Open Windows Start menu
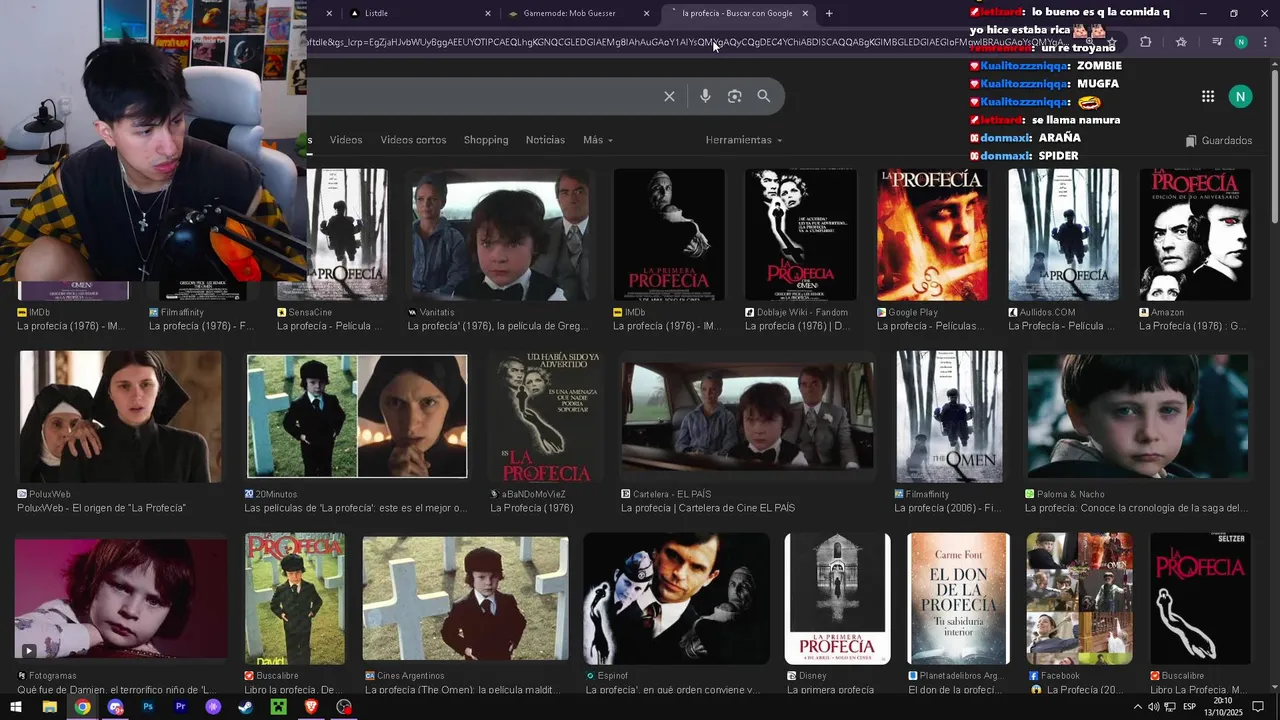The height and width of the screenshot is (720, 1280). [16, 707]
